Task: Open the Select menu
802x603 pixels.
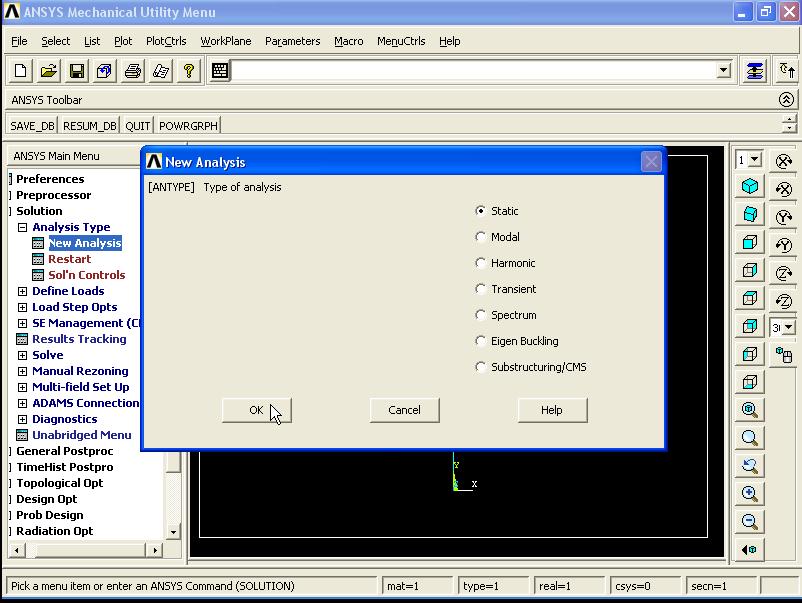Action: tap(56, 41)
